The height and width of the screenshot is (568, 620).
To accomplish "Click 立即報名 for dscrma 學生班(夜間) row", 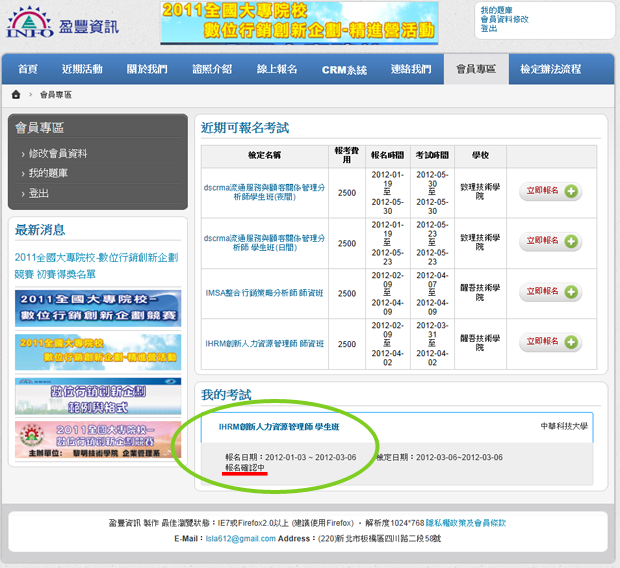I will click(549, 192).
